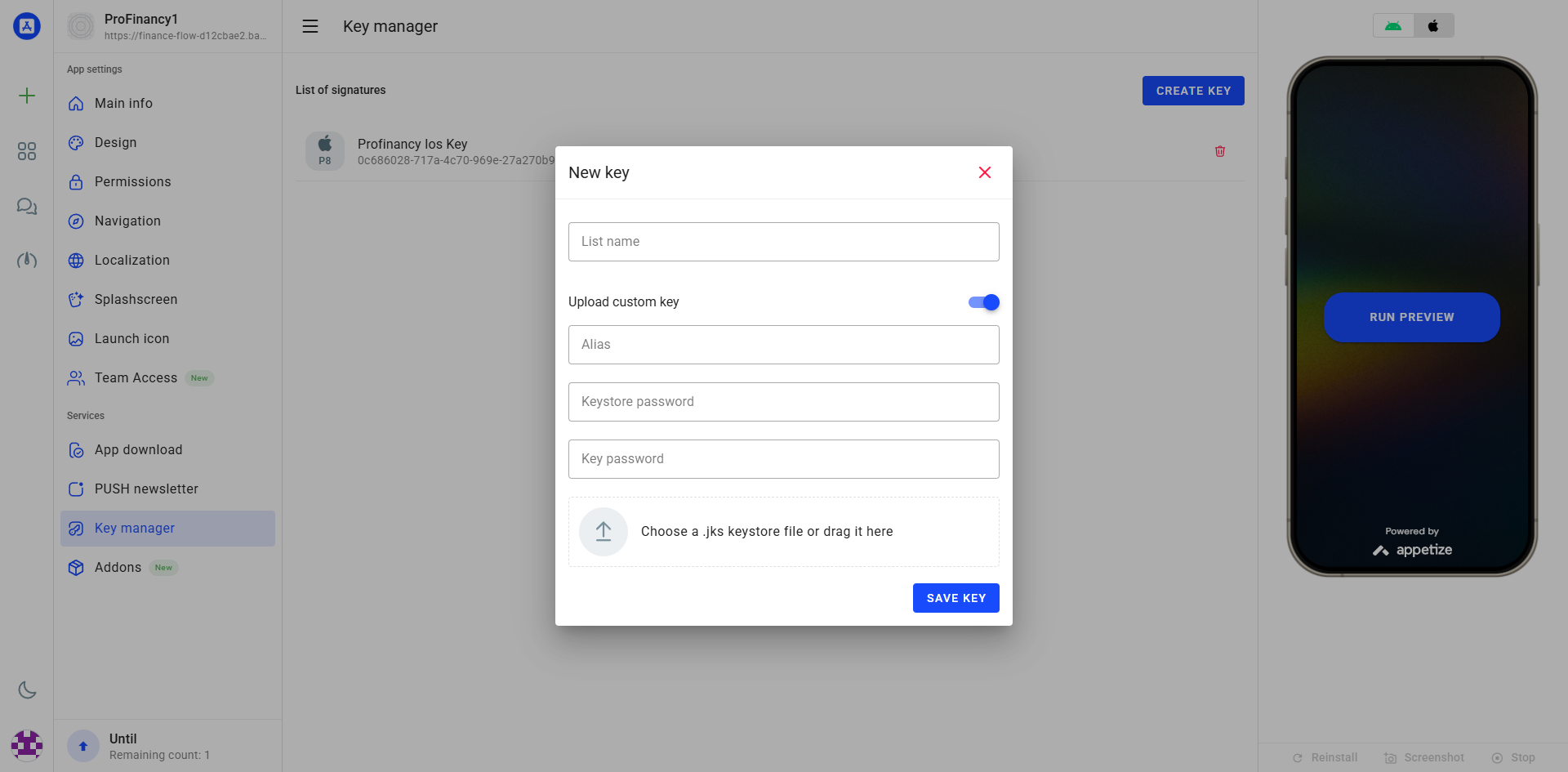Open the Addons page
Screen dimensions: 1568x772
click(x=167, y=567)
